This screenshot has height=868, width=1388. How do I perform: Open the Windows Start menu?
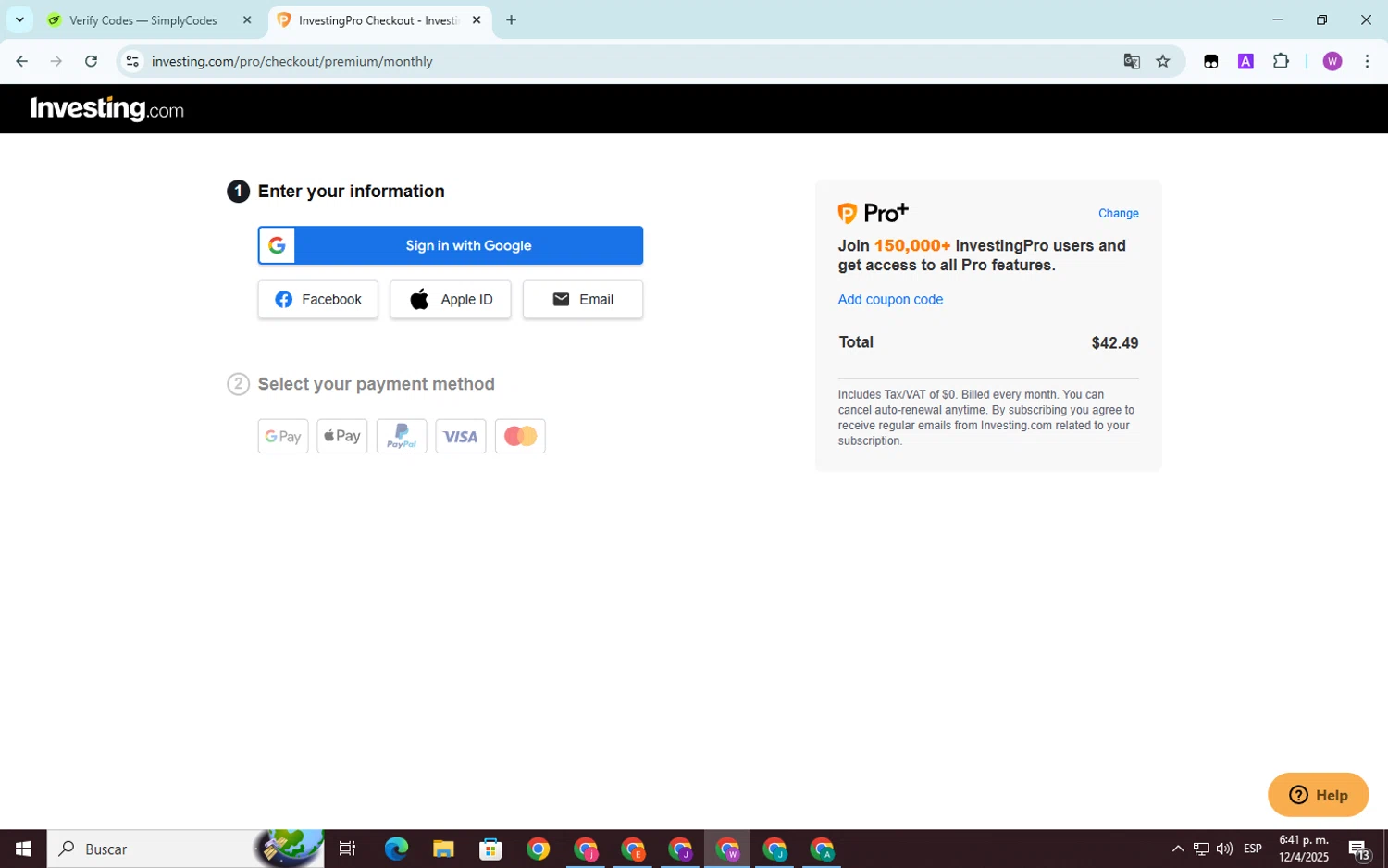click(23, 849)
